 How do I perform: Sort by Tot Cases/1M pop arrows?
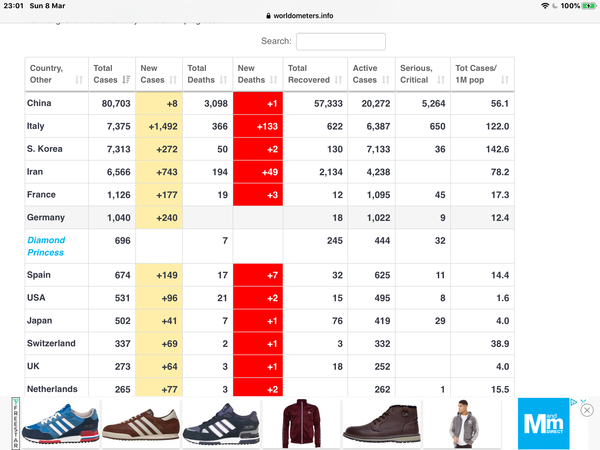coord(505,80)
